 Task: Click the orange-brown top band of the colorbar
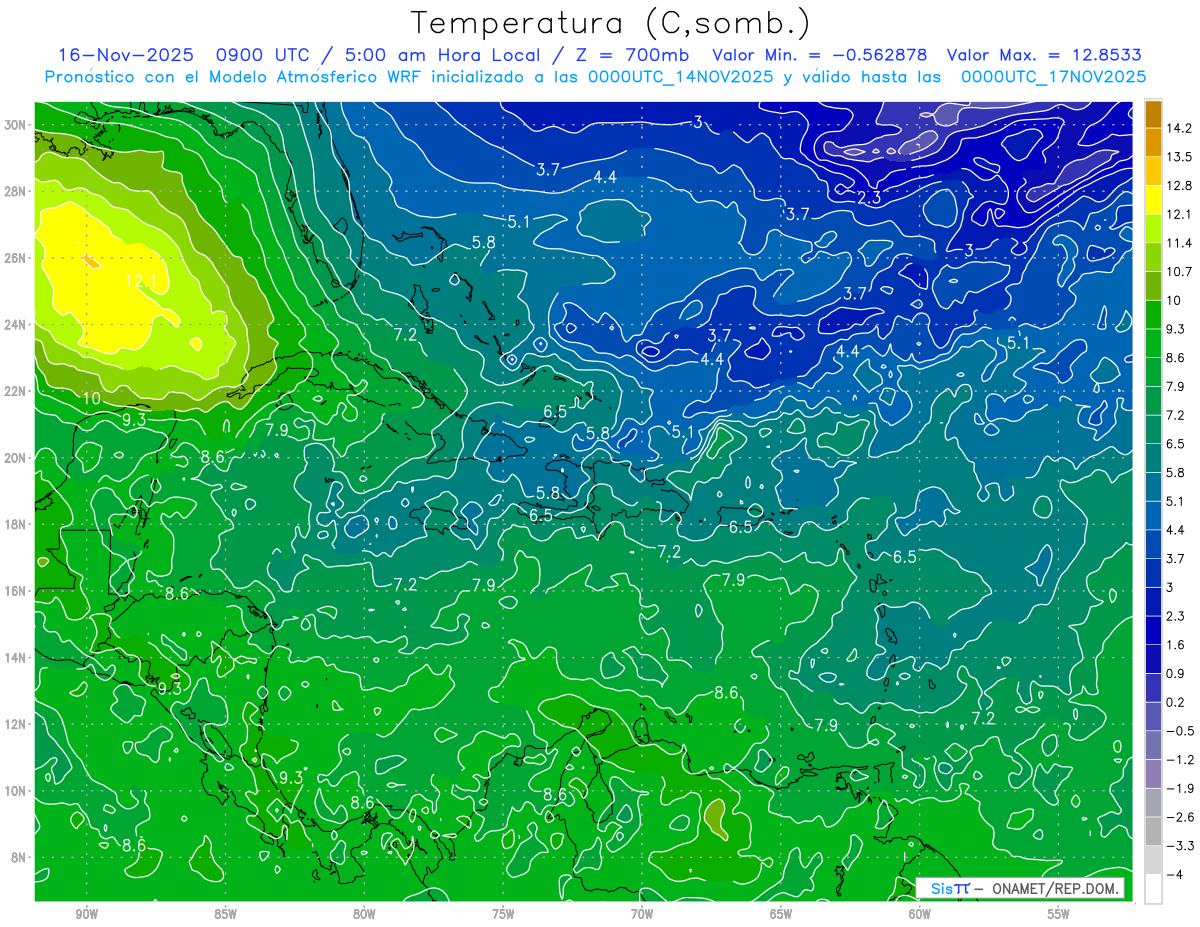point(1153,115)
